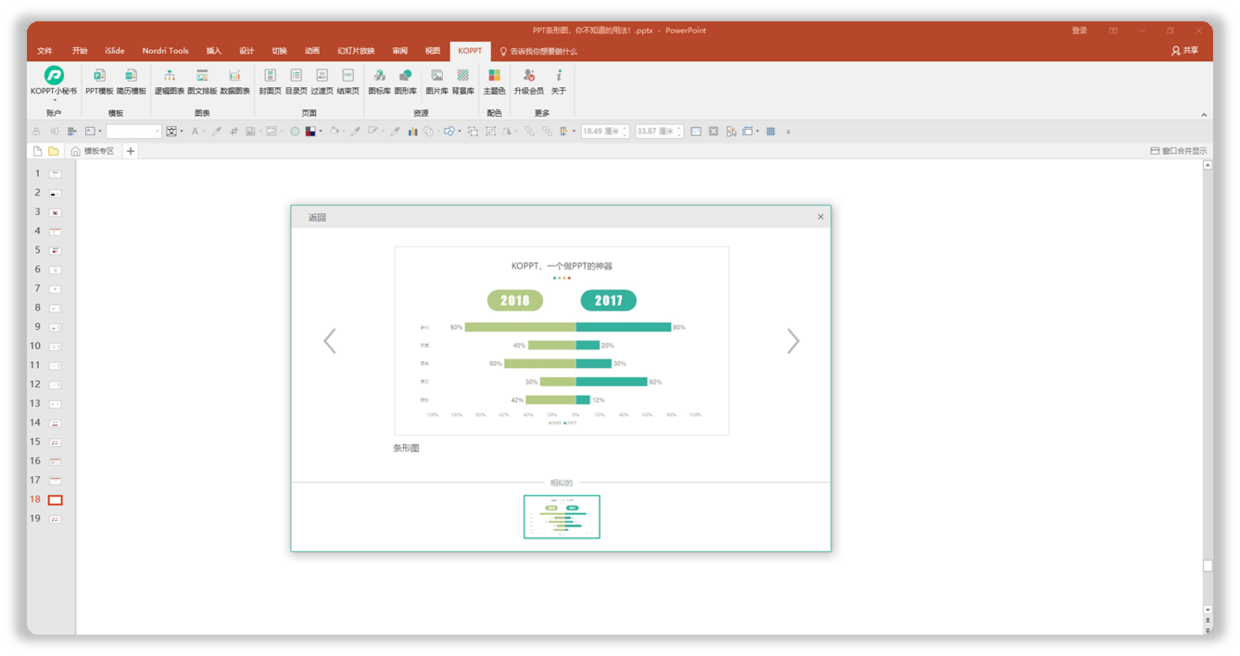
Task: Click 窗口合并显示 button
Action: (1179, 151)
